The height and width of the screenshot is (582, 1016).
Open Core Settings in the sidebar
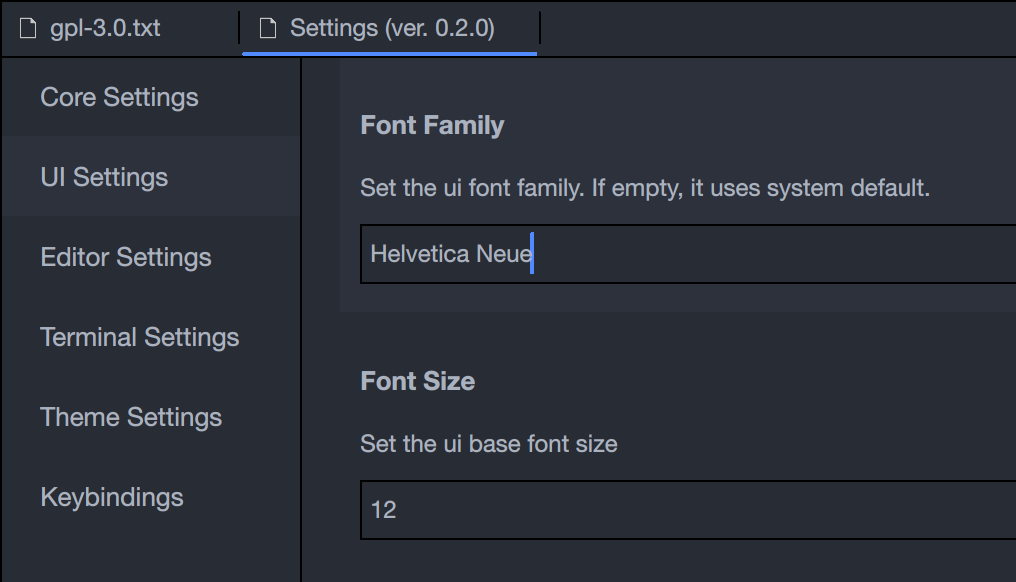click(x=118, y=97)
